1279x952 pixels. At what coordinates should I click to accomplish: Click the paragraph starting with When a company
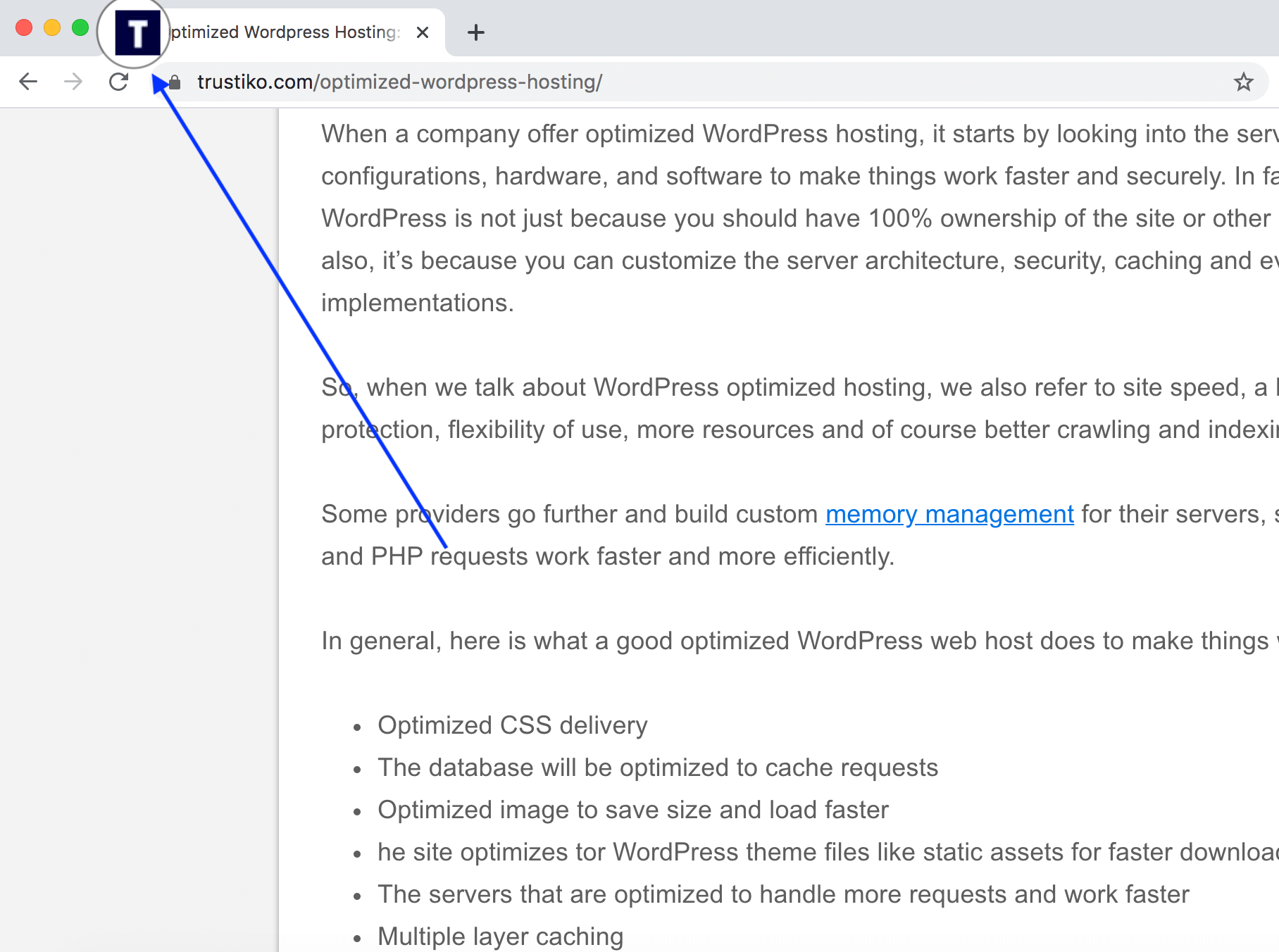pos(775,218)
